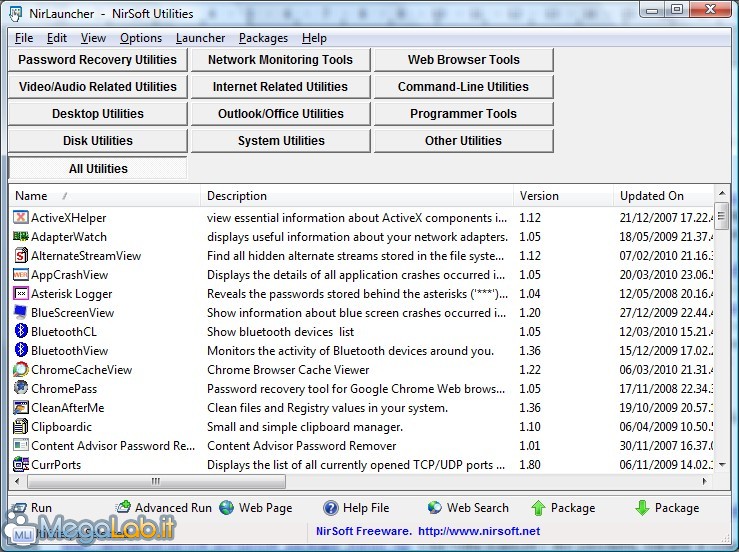This screenshot has height=552, width=739.
Task: Show Desktop Utilities category
Action: [98, 114]
